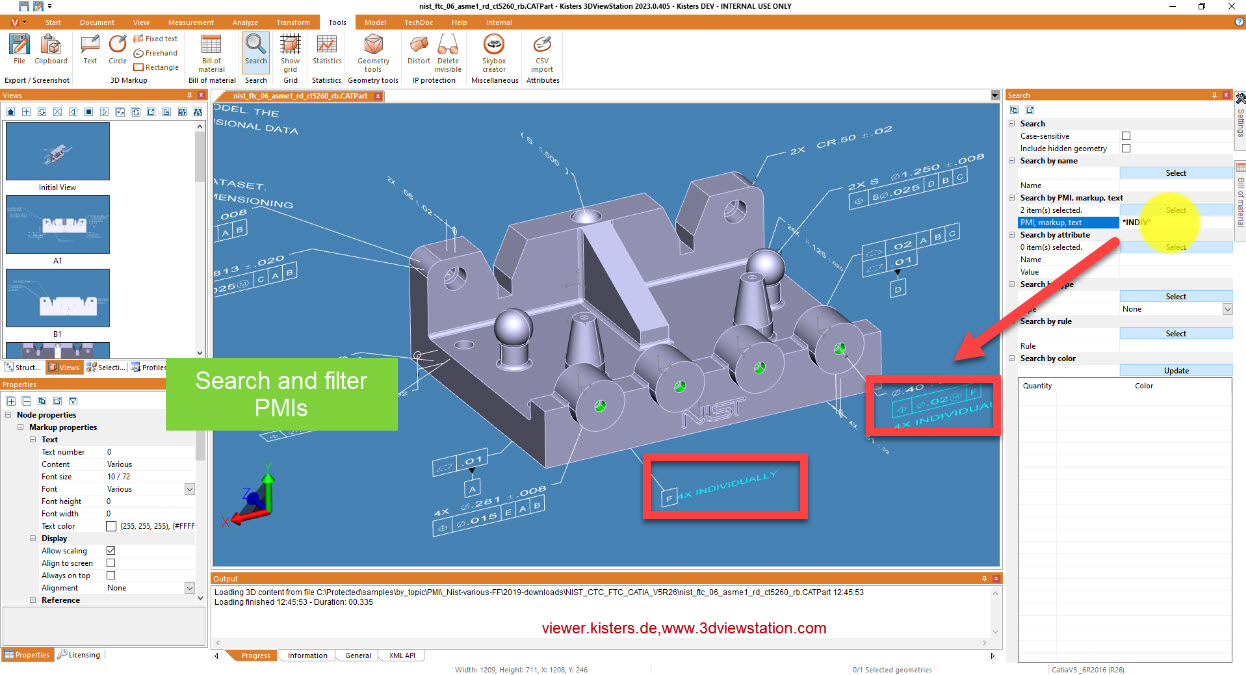1246x675 pixels.
Task: Collapse Search by name section
Action: pyautogui.click(x=1012, y=161)
